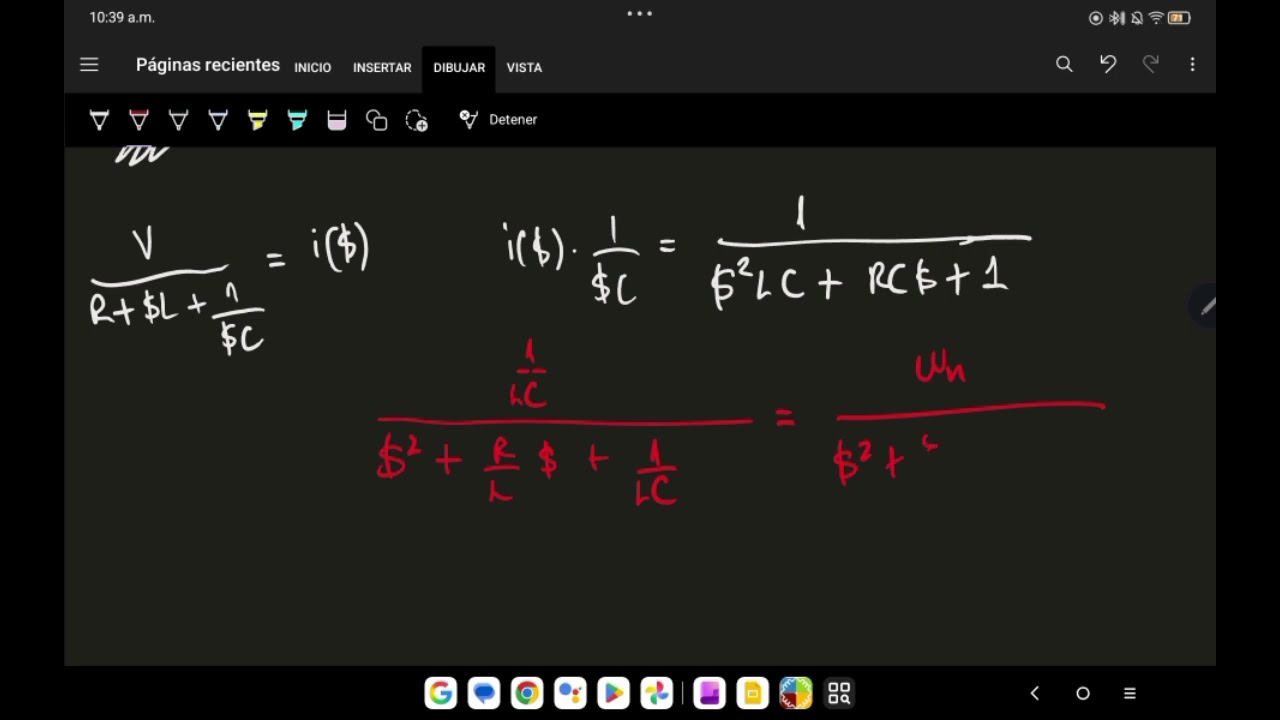Select the DIBUJAR tab
1280x720 pixels.
point(459,68)
